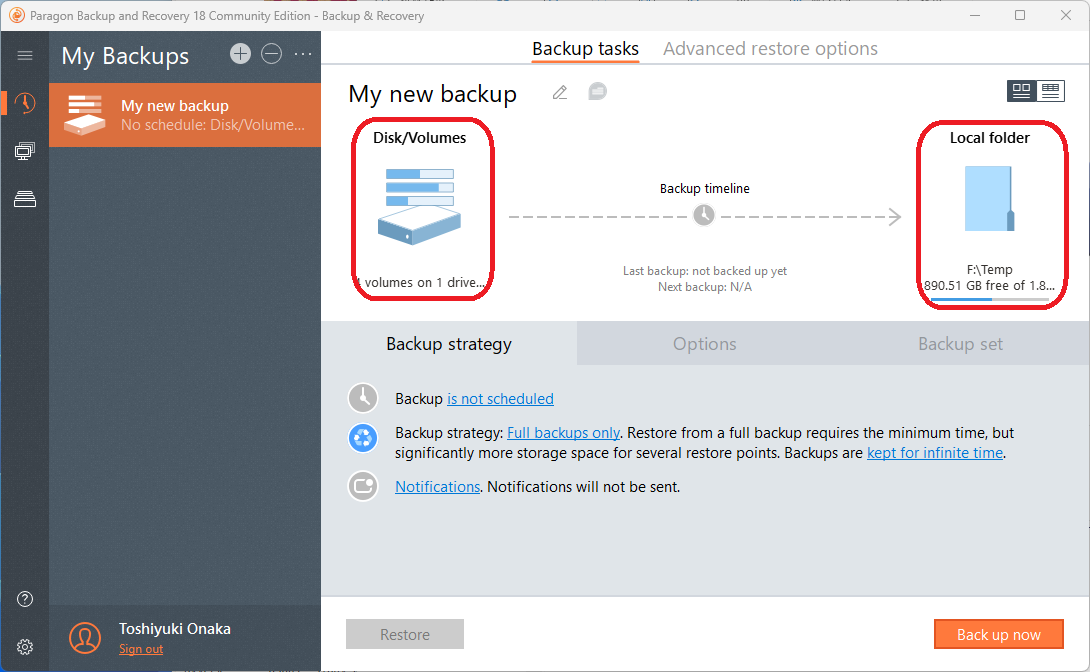
Task: Switch to the list view toggle
Action: [x=1049, y=91]
